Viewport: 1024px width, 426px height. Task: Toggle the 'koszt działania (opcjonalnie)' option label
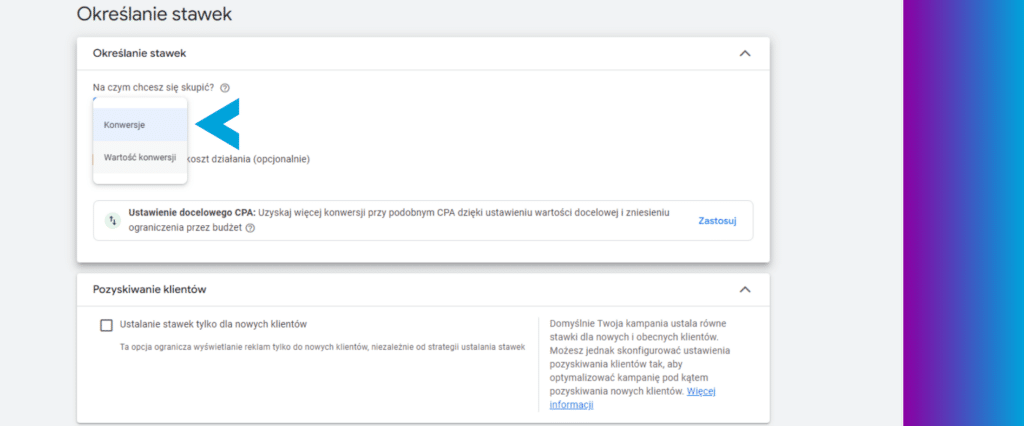coord(249,159)
